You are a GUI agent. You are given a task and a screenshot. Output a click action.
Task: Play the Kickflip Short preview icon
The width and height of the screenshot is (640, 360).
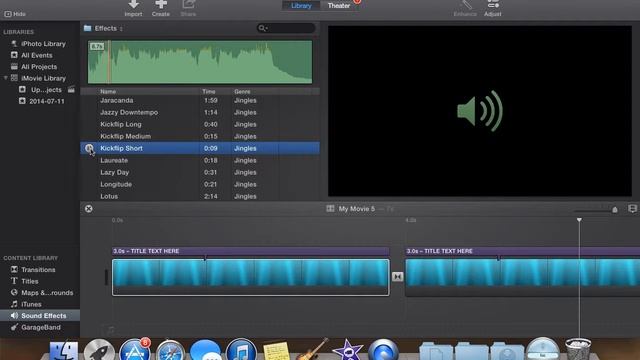[x=89, y=148]
